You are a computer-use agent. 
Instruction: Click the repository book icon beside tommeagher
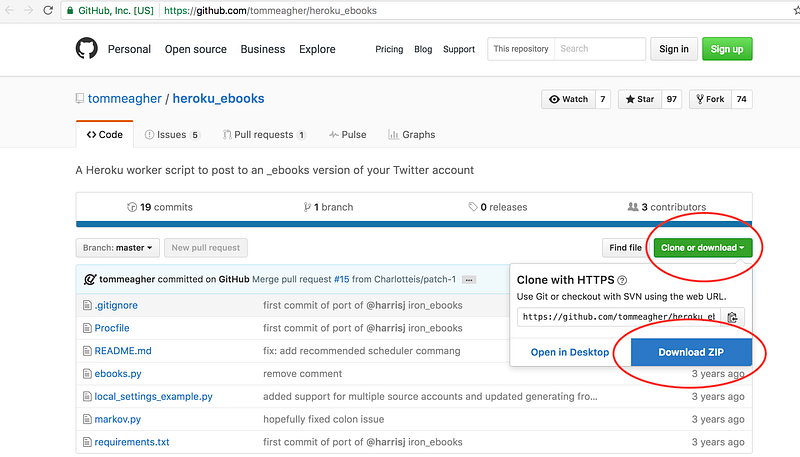point(80,99)
